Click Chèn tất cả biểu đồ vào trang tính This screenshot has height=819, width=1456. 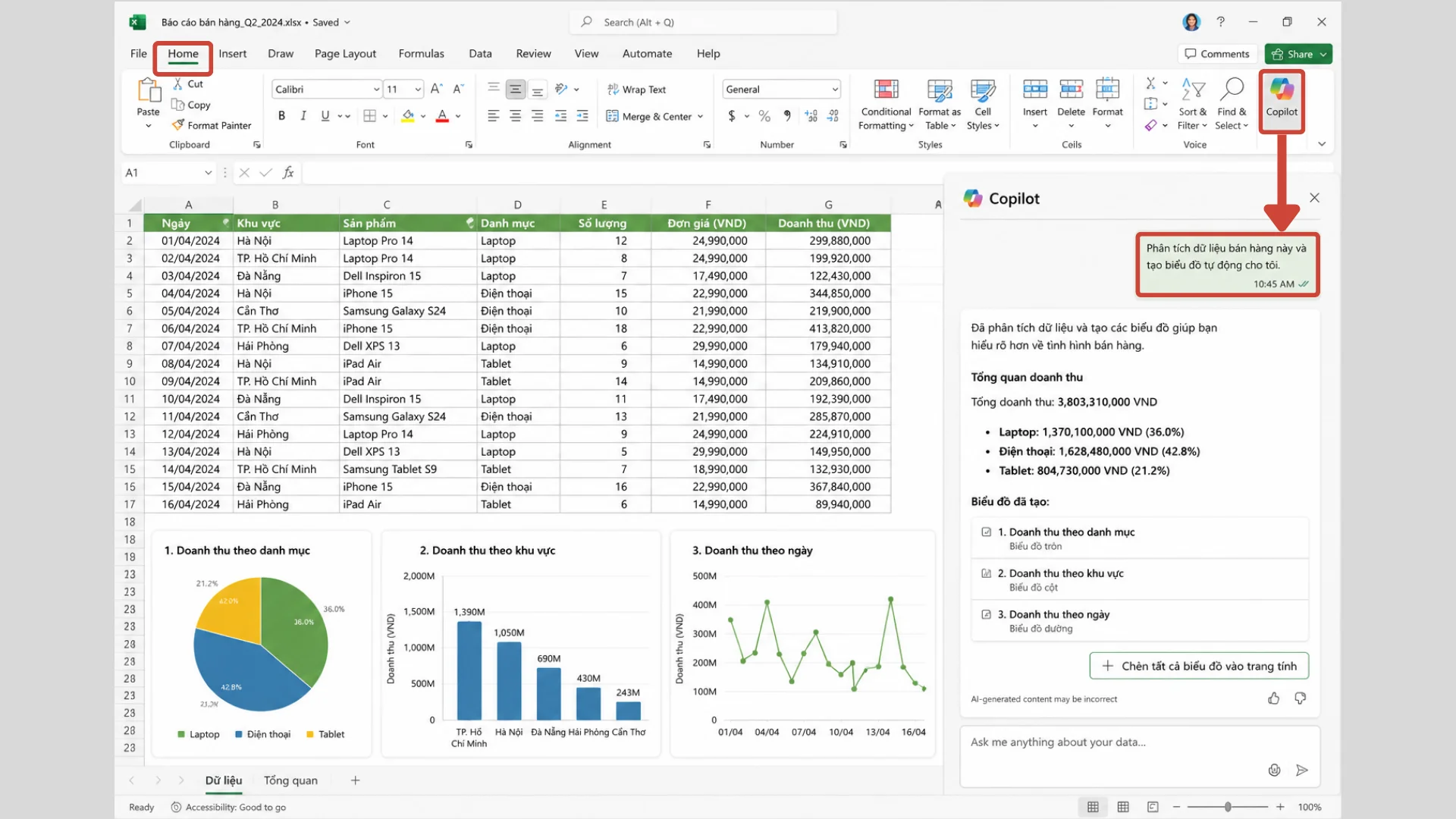(x=1199, y=666)
